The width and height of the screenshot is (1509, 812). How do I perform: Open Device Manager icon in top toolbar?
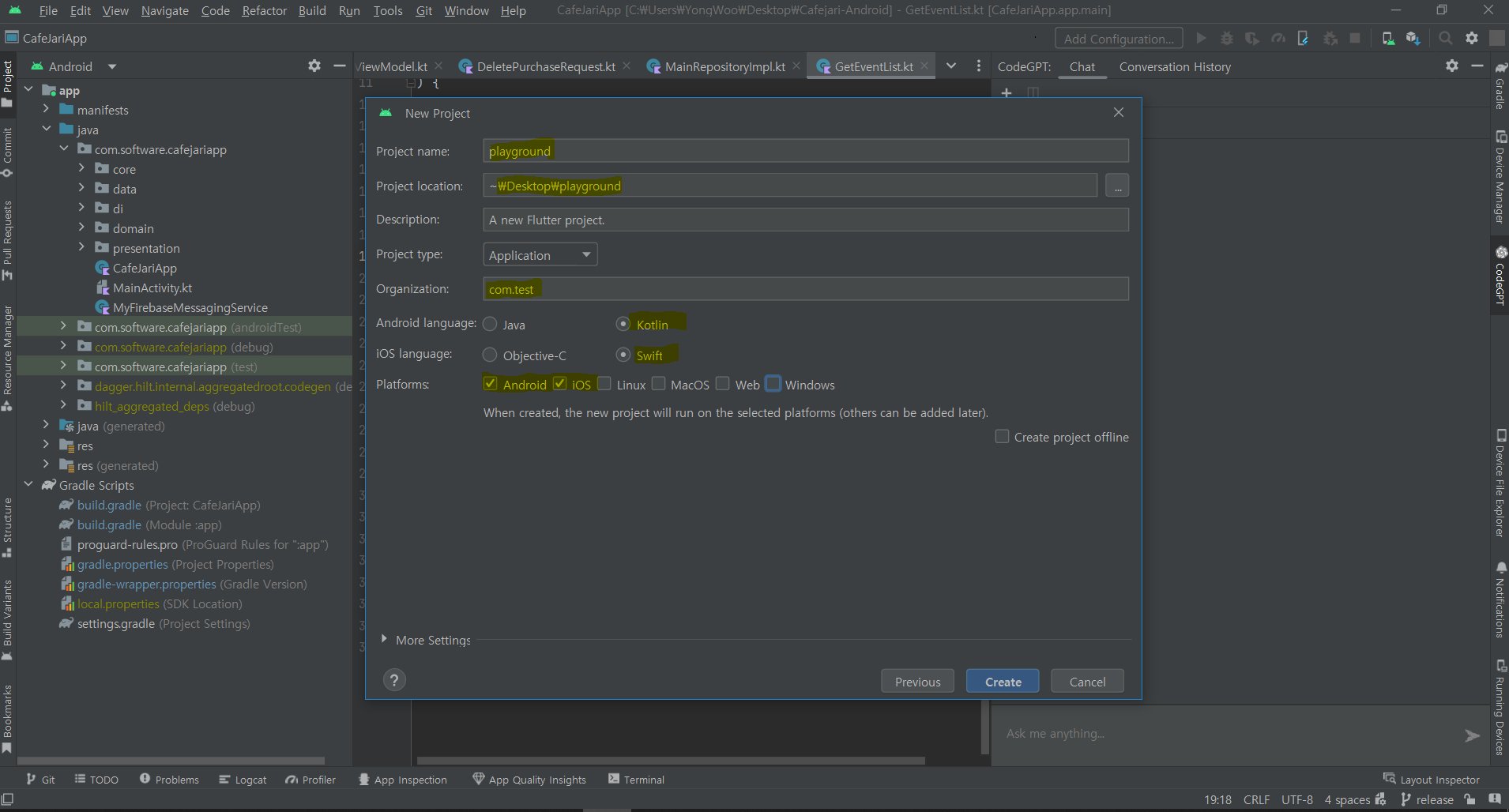[1388, 38]
